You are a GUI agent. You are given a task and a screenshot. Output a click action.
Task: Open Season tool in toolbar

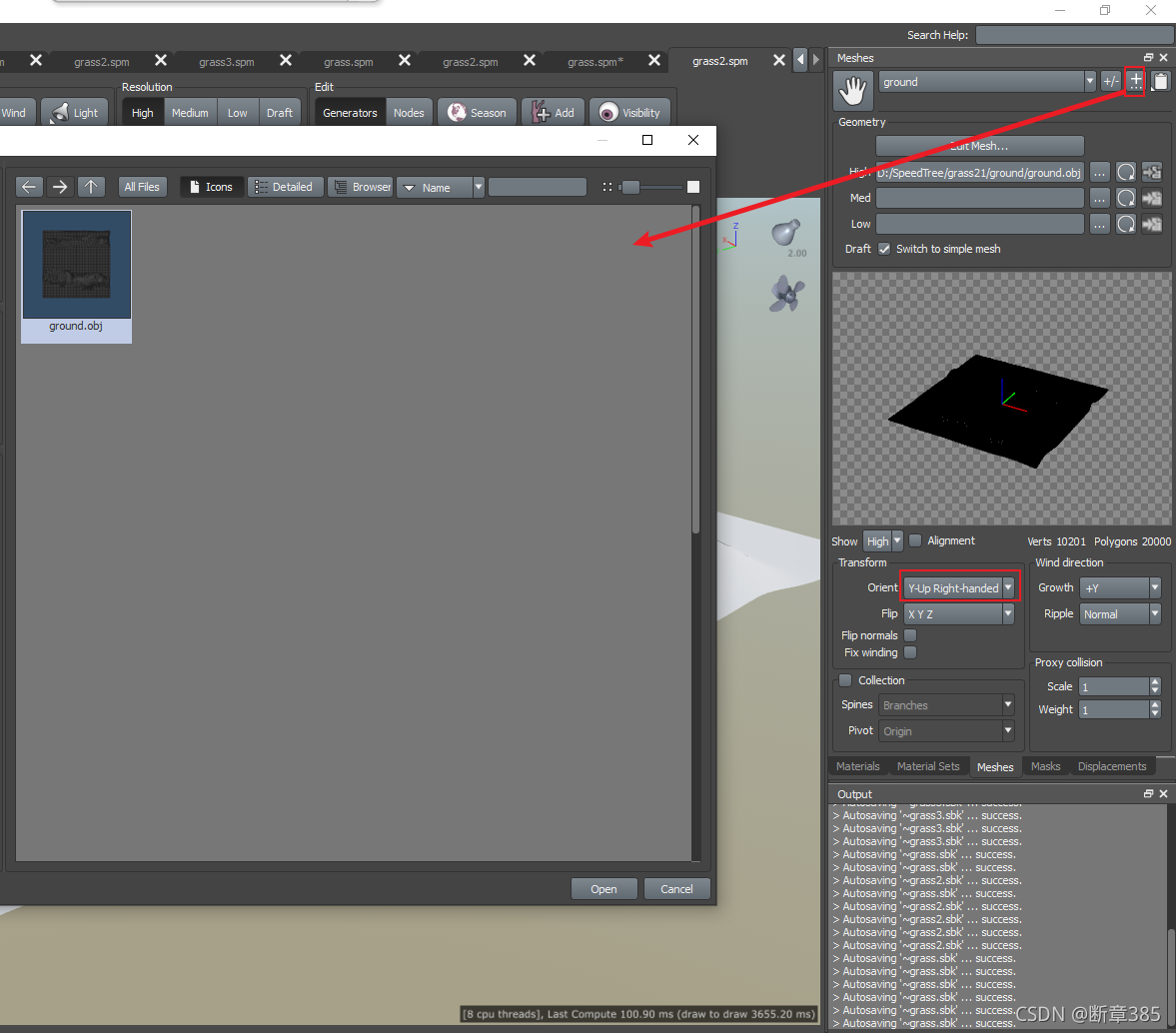(x=477, y=113)
